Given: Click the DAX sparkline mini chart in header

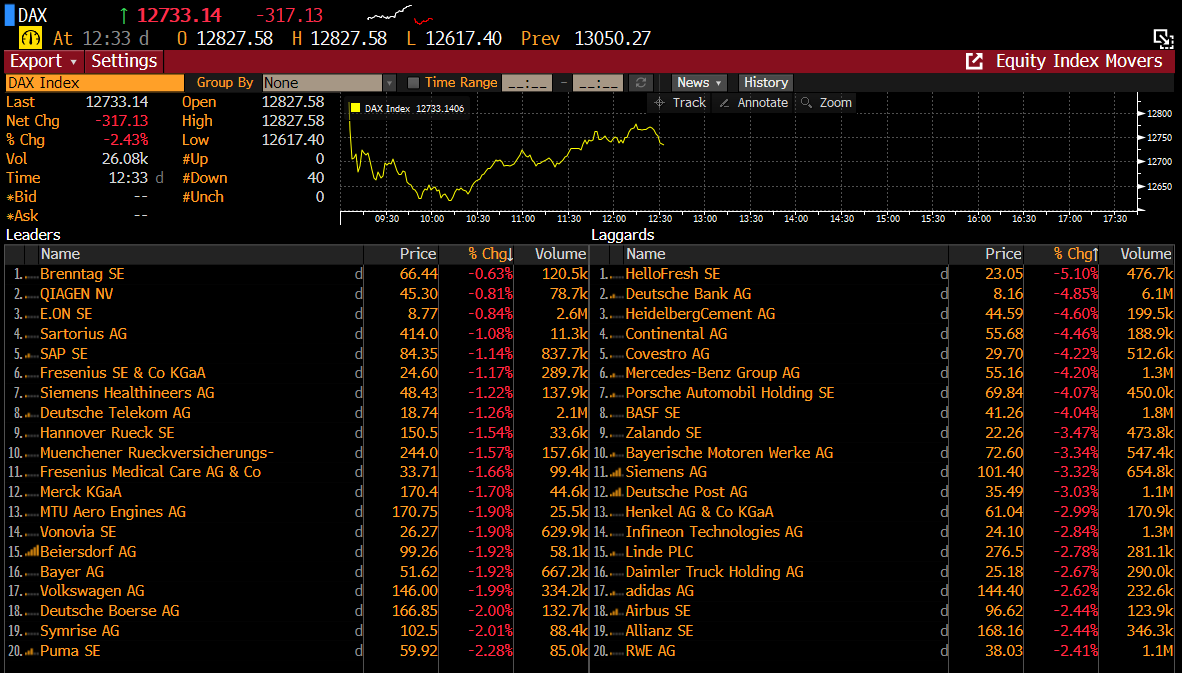Looking at the screenshot, I should point(389,14).
